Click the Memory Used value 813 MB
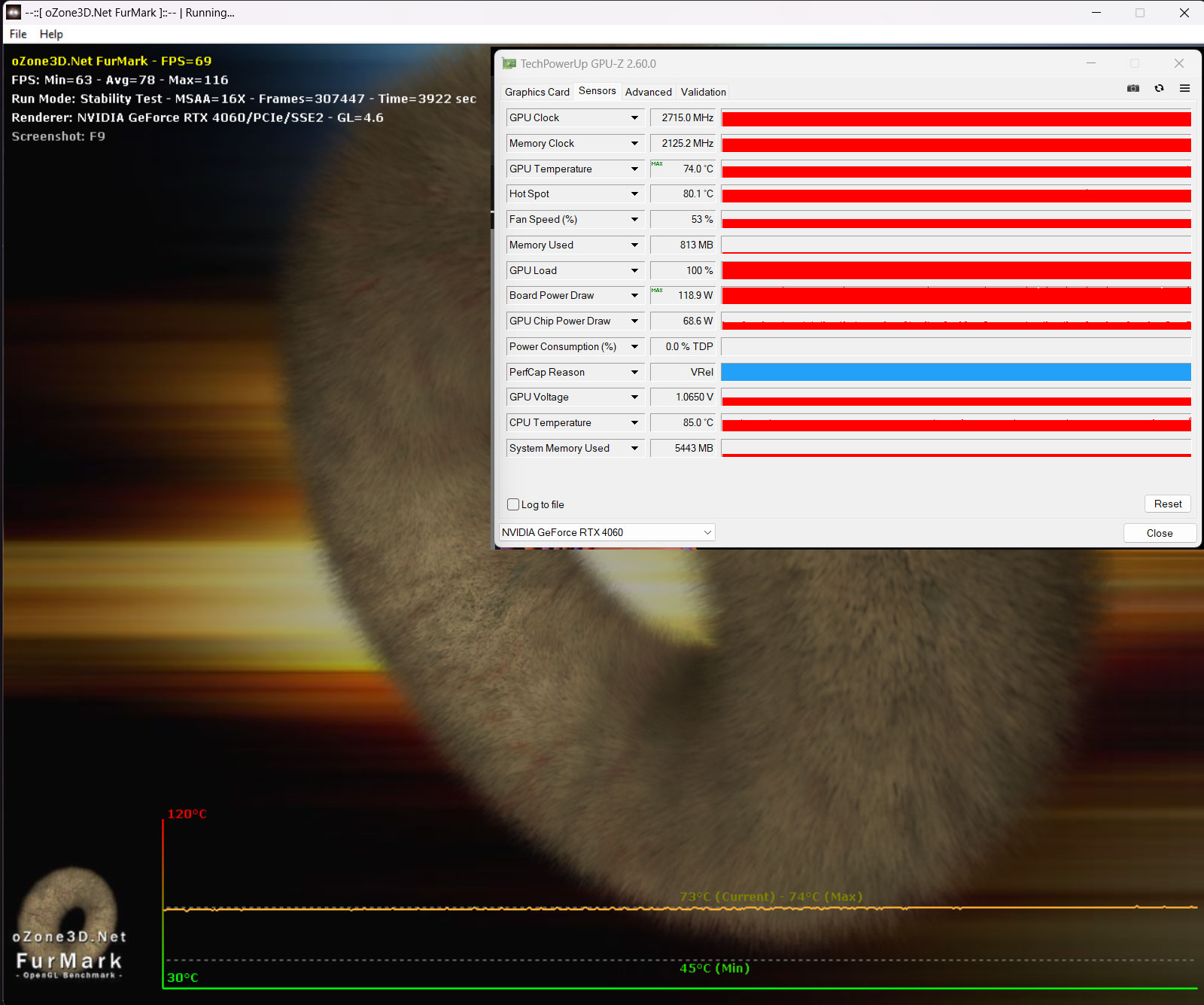The height and width of the screenshot is (1005, 1204). (x=683, y=245)
